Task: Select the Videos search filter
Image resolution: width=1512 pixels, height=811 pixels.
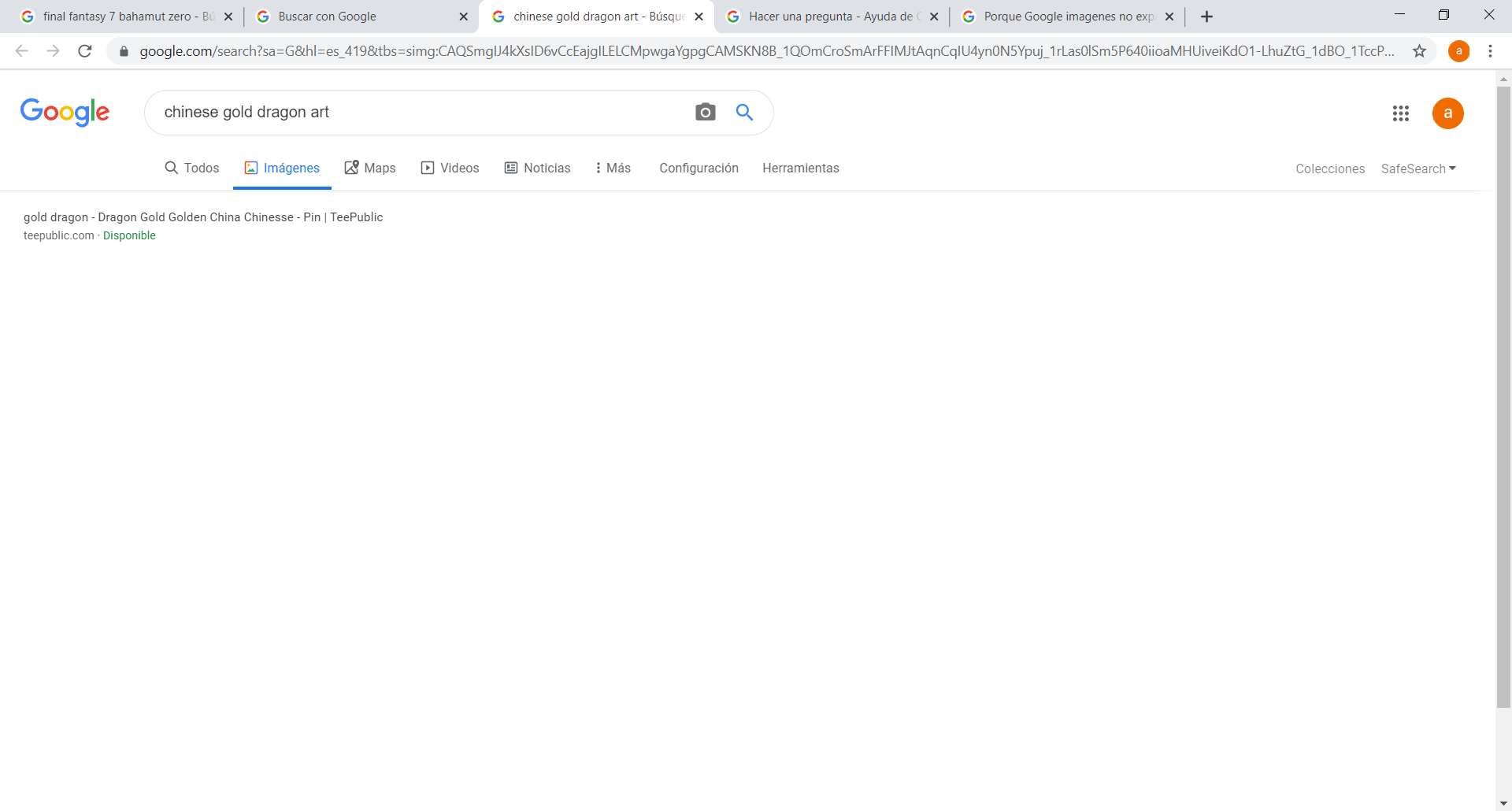Action: (450, 168)
